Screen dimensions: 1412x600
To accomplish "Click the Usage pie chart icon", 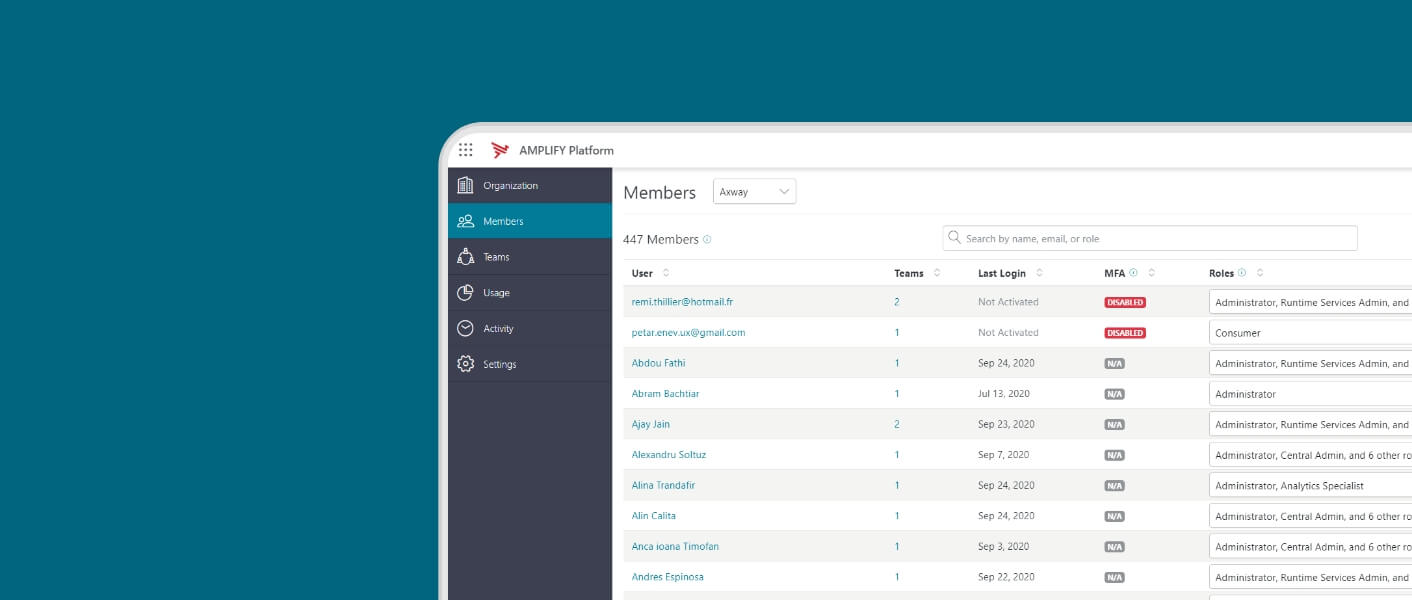I will 465,293.
